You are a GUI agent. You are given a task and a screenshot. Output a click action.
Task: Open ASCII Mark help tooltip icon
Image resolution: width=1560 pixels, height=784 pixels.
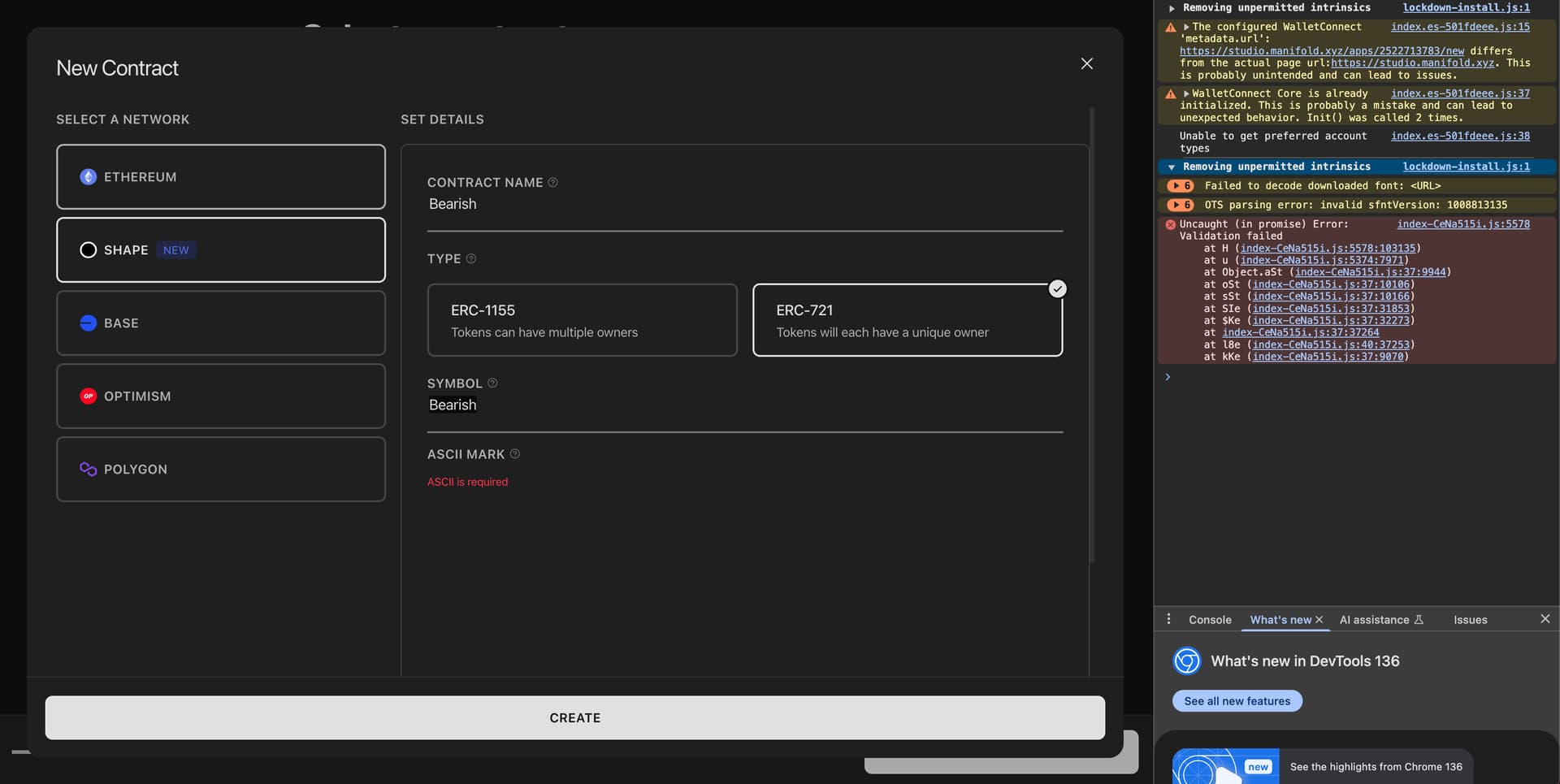(514, 454)
